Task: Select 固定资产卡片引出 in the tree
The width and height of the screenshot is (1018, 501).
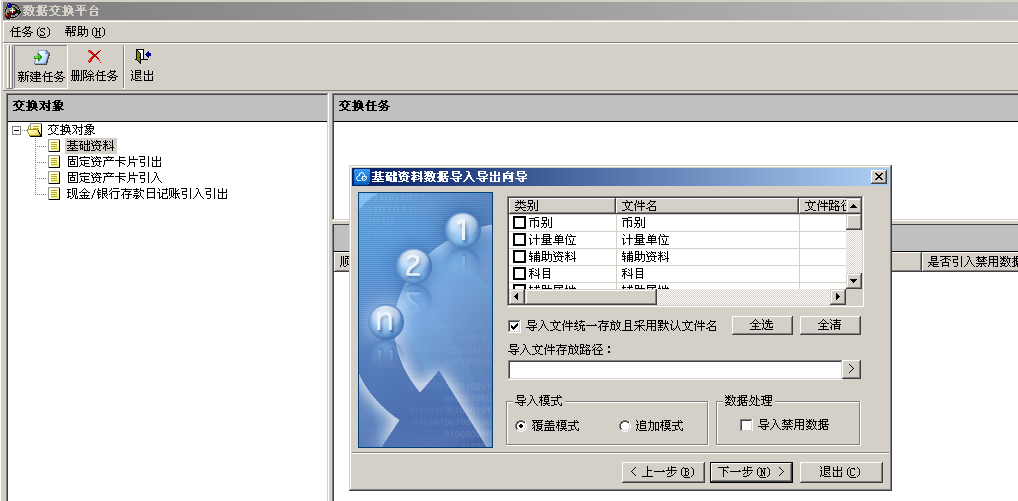Action: pos(114,162)
